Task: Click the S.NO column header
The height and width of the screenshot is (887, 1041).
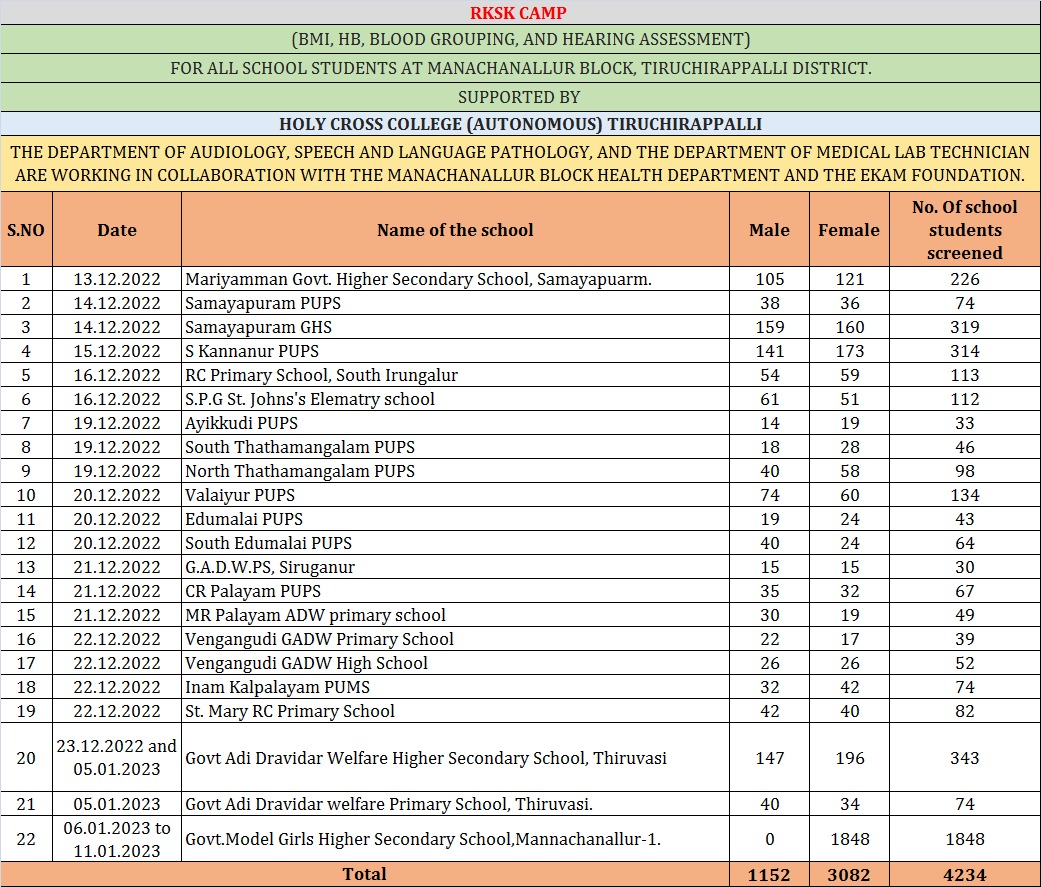Action: (26, 230)
